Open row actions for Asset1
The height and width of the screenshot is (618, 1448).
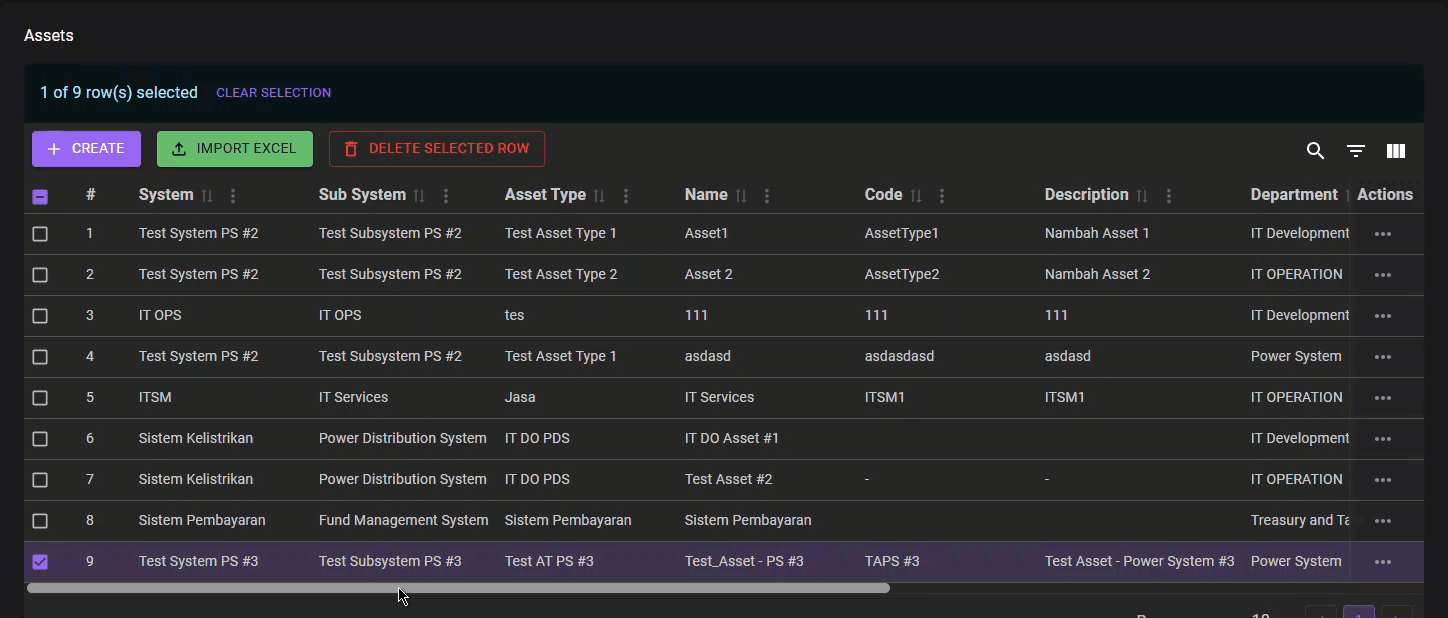click(x=1383, y=234)
